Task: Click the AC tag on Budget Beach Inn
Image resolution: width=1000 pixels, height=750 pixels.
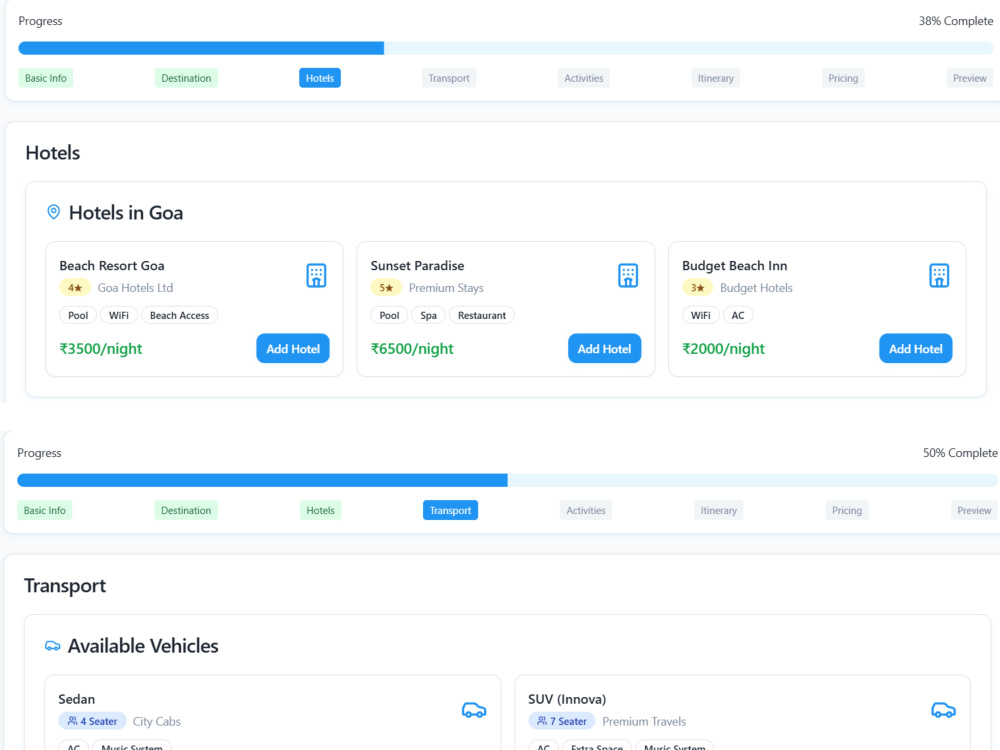Action: [738, 315]
